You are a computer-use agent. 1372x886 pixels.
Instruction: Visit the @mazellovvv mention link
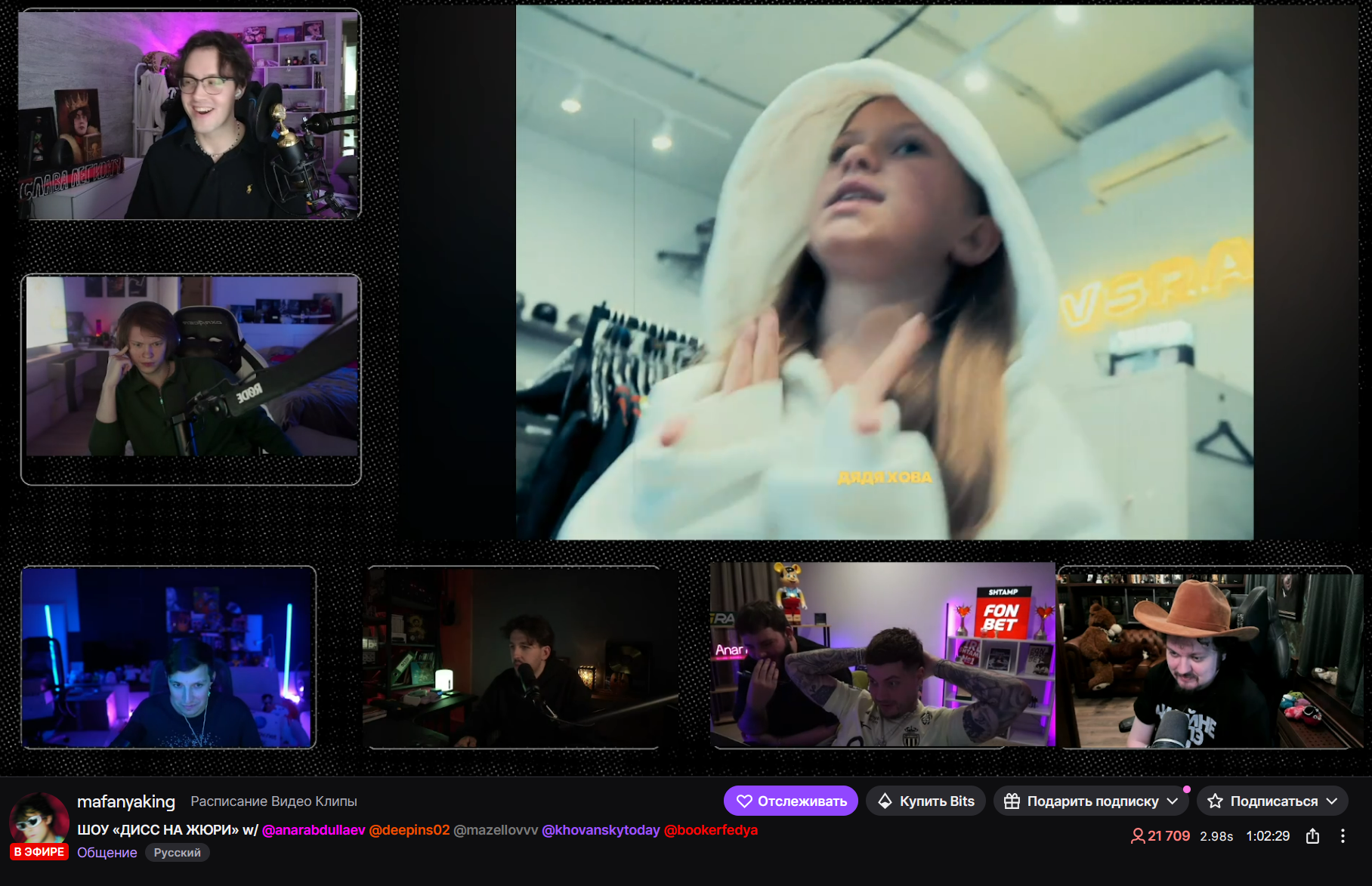496,830
